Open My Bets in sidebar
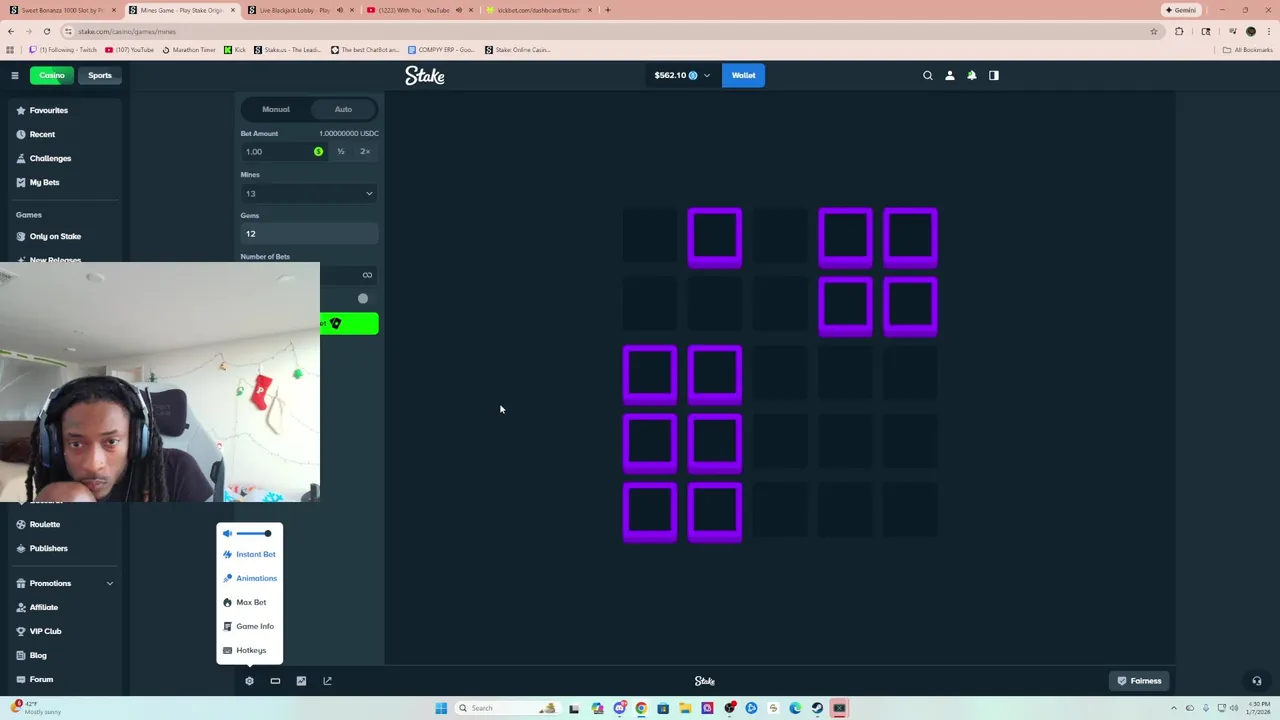Image resolution: width=1280 pixels, height=720 pixels. (44, 182)
